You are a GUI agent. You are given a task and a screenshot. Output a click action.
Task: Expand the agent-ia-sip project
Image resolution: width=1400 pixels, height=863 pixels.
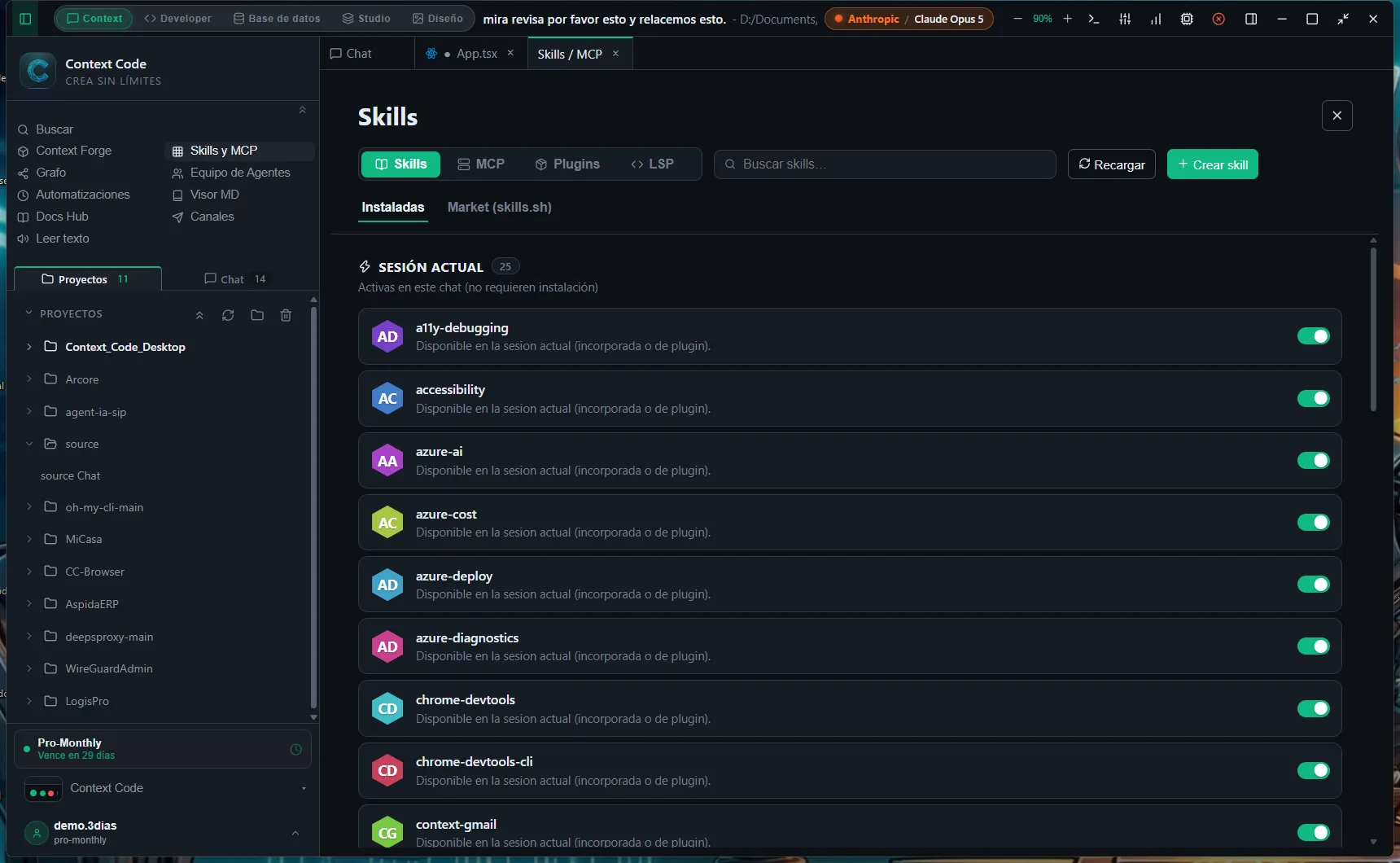click(x=29, y=411)
